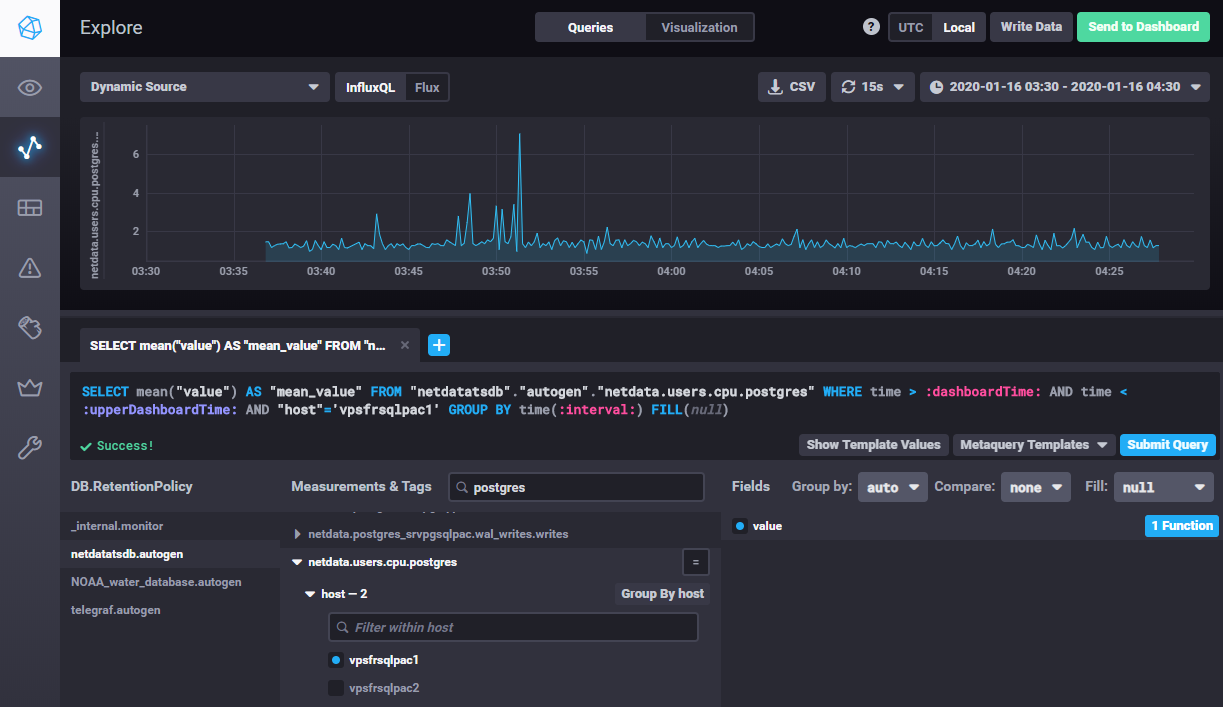The height and width of the screenshot is (707, 1223).
Task: Select the telegraf.autogen database
Action: [x=116, y=610]
